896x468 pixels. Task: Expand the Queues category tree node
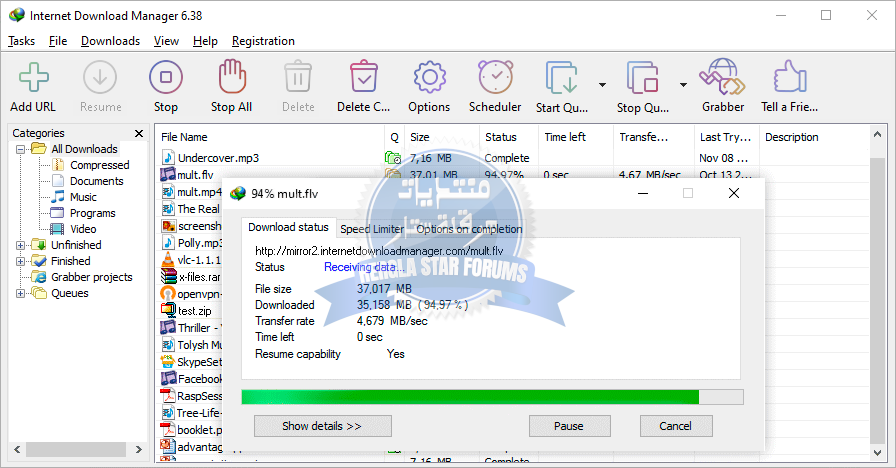[x=20, y=293]
